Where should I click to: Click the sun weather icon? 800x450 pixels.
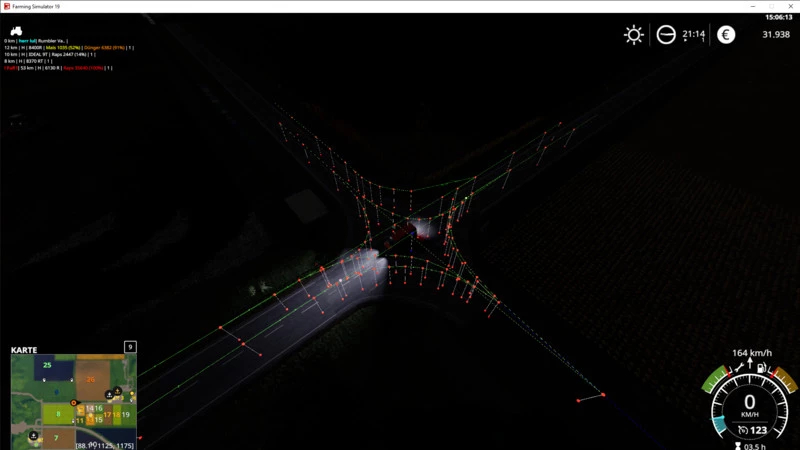(x=634, y=35)
